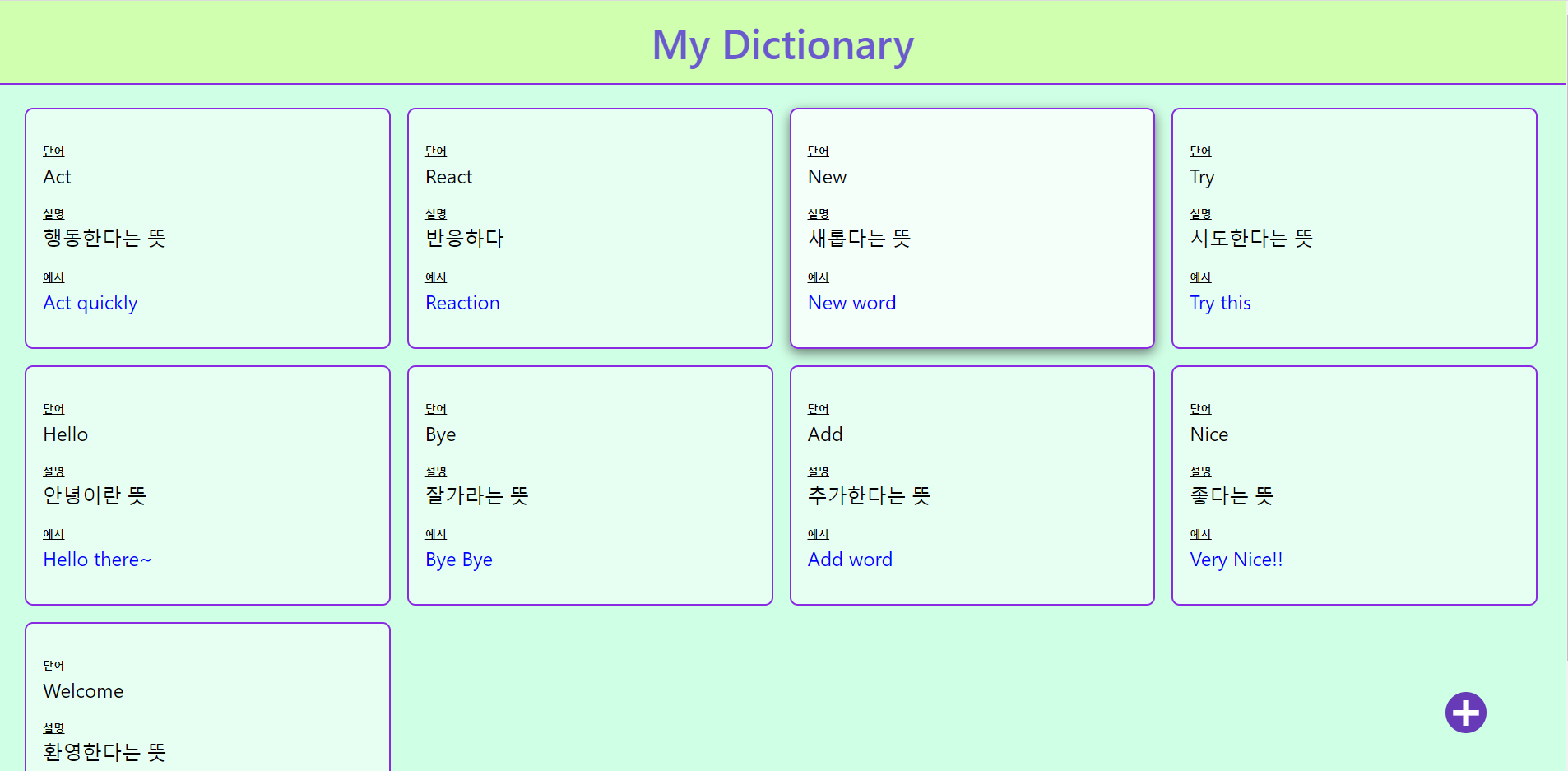Click the "Add word" example link
This screenshot has height=771, width=1568.
(850, 559)
